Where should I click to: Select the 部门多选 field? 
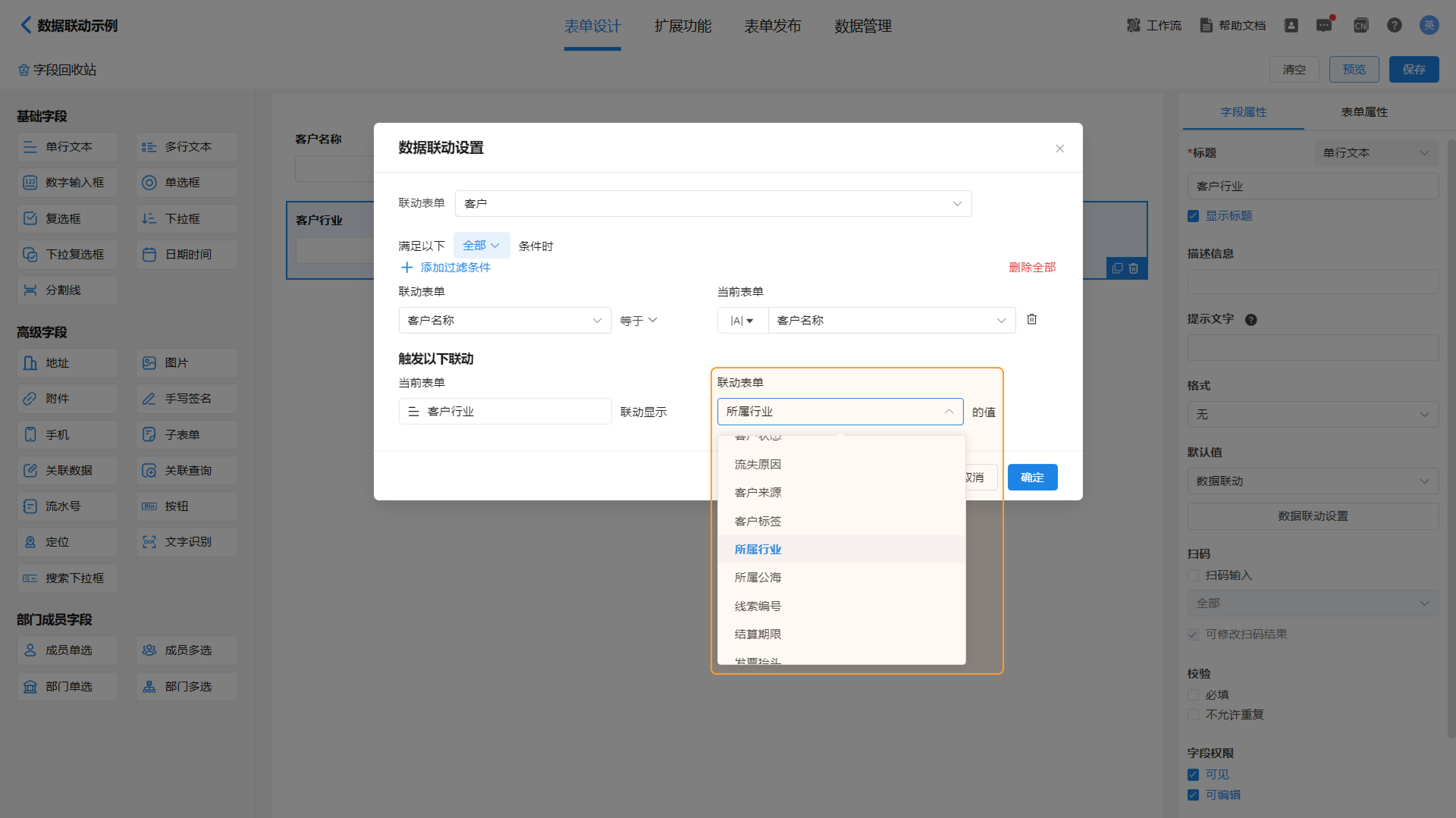(x=187, y=686)
